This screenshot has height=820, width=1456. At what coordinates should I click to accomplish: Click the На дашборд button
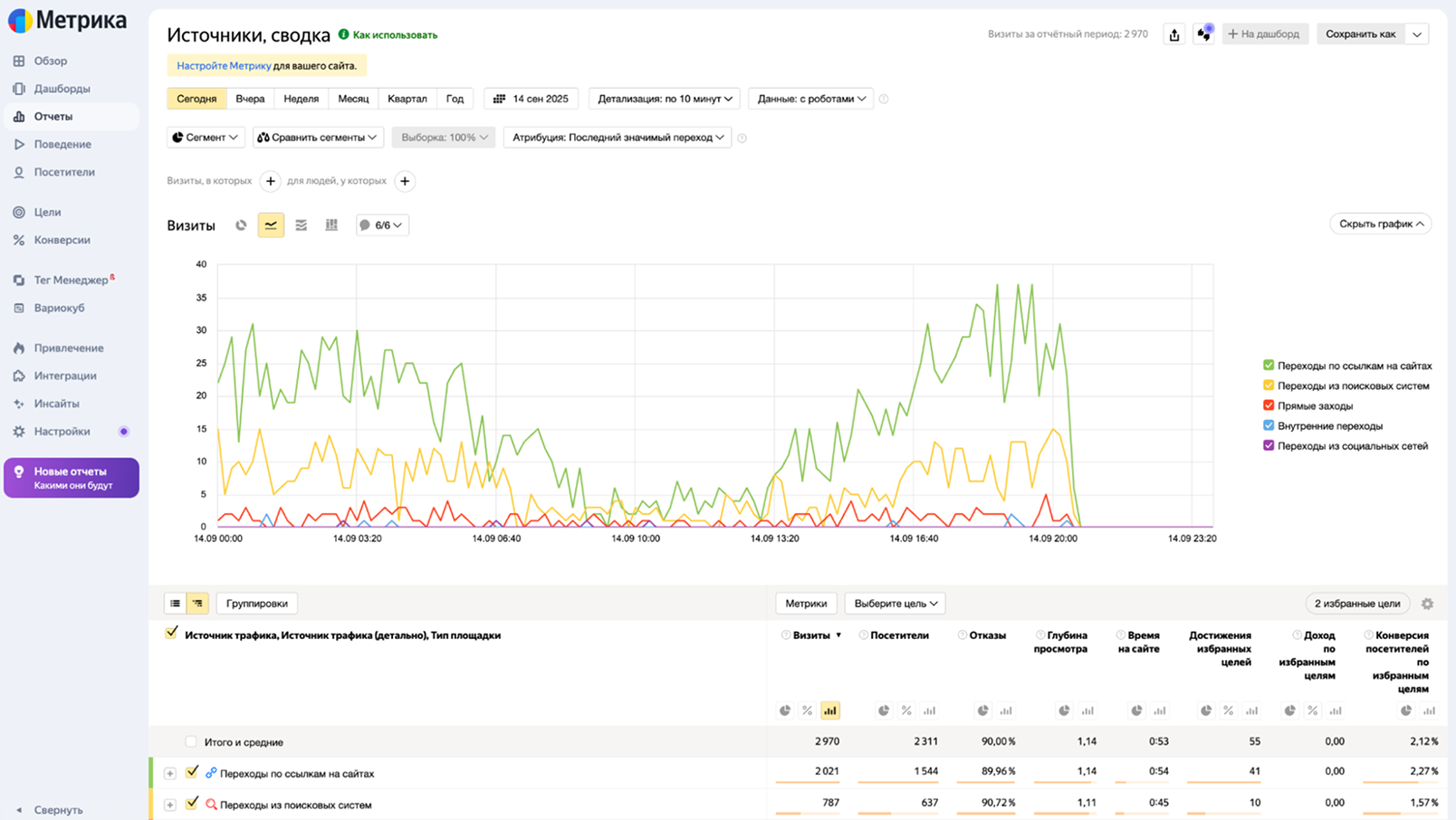tap(1265, 34)
